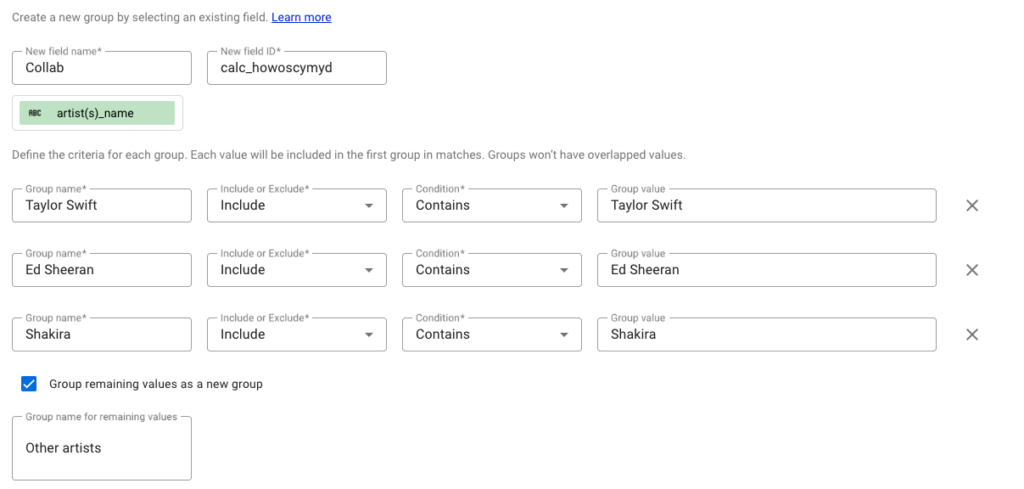
Task: Expand Include or Exclude dropdown for Ed Sheeran
Action: click(296, 270)
